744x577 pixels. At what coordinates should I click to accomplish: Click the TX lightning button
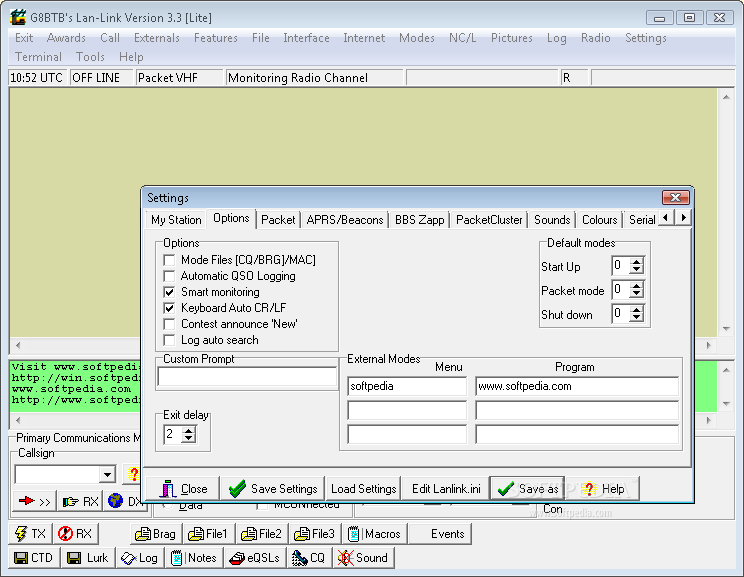(x=30, y=534)
